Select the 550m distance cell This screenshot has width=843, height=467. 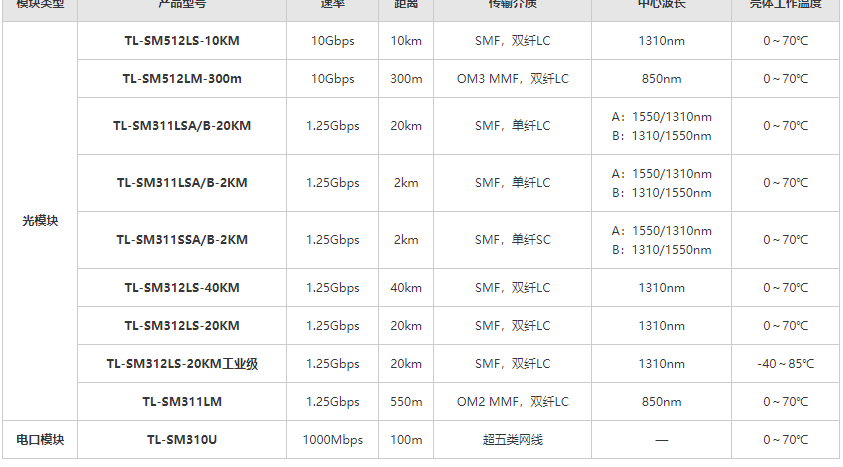tap(406, 401)
